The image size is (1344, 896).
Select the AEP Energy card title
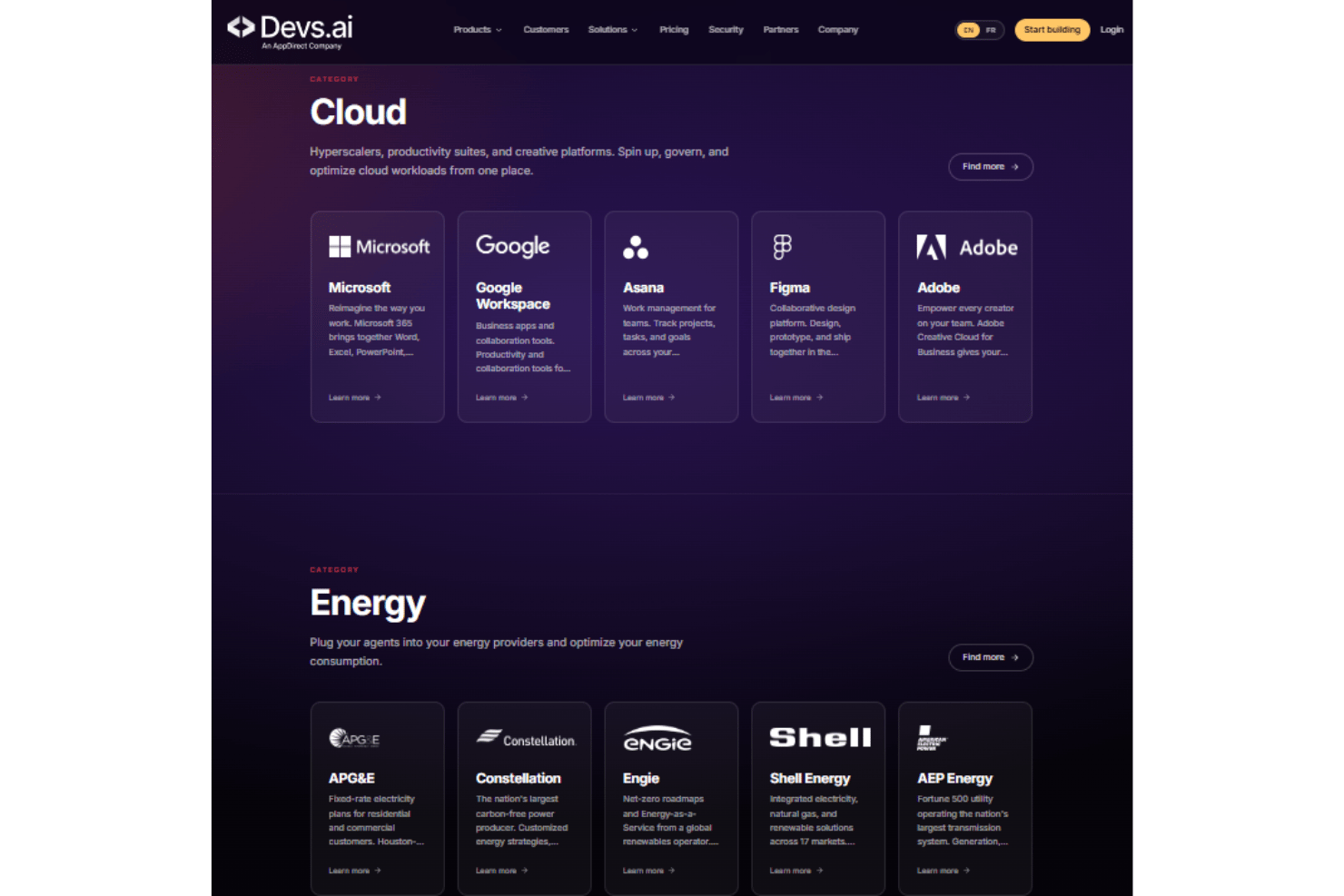coord(954,779)
